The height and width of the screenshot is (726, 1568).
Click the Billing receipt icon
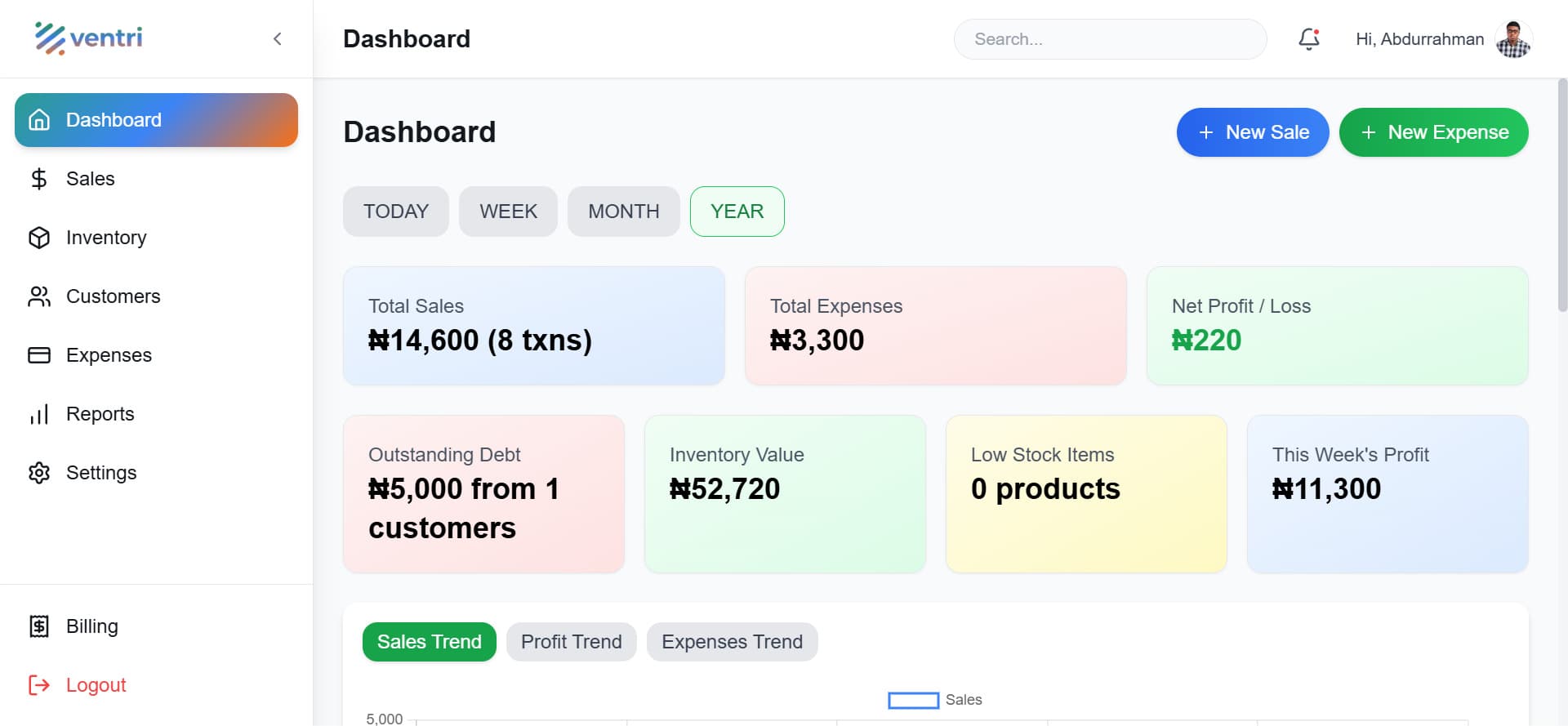[x=38, y=626]
